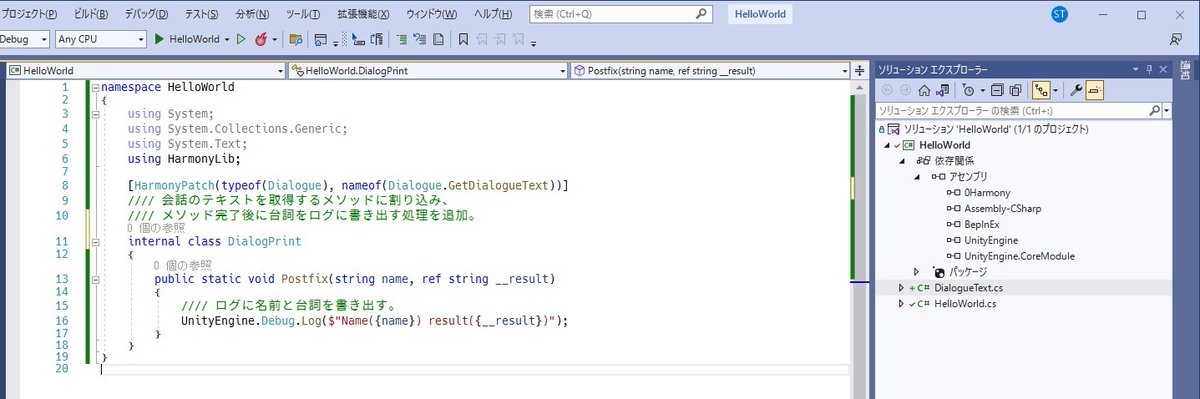Image resolution: width=1200 pixels, height=399 pixels.
Task: Click the Find in Files folder icon
Action: [295, 39]
